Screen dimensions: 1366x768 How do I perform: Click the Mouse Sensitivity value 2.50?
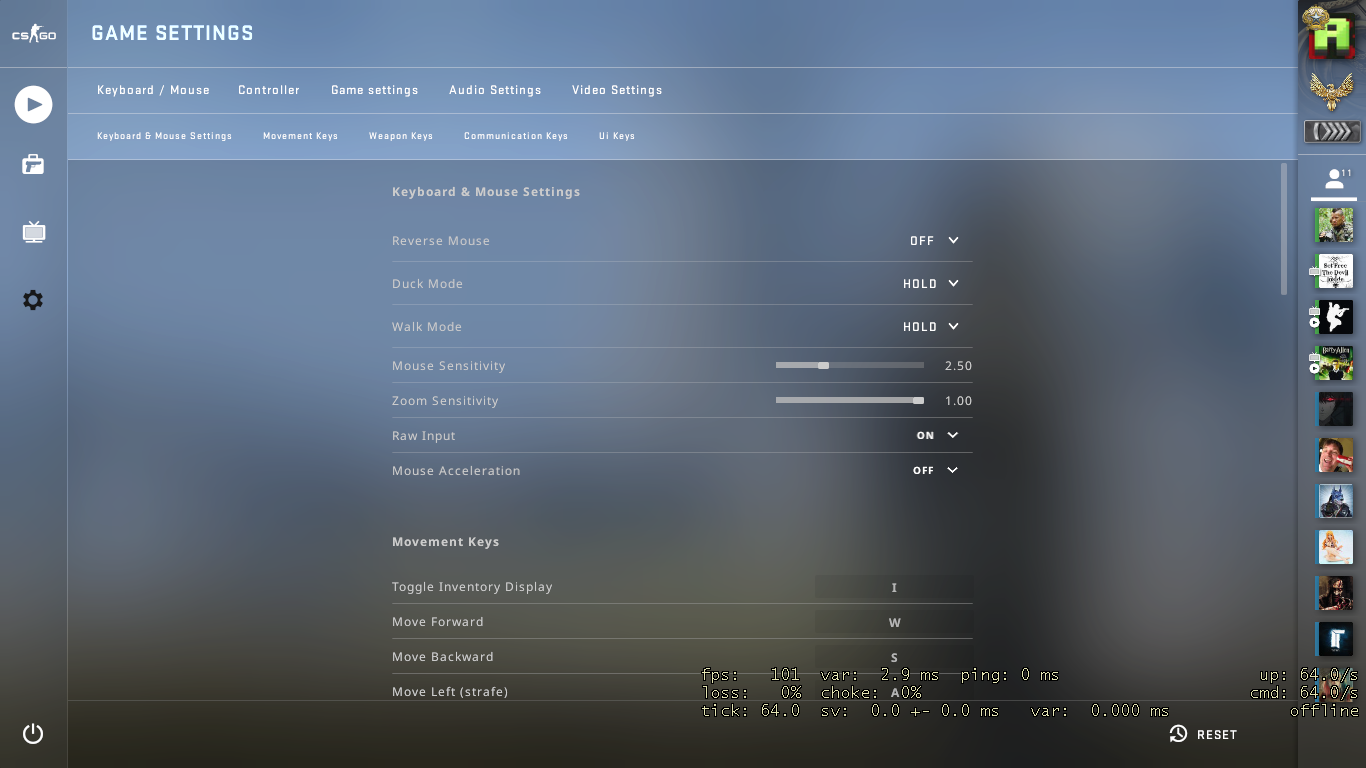click(x=958, y=366)
